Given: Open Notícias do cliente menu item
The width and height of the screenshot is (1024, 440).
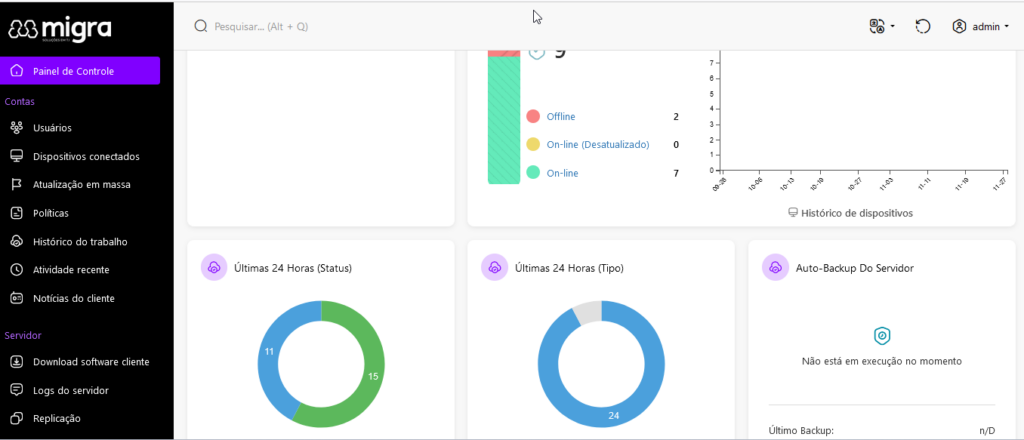Looking at the screenshot, I should 87,298.
